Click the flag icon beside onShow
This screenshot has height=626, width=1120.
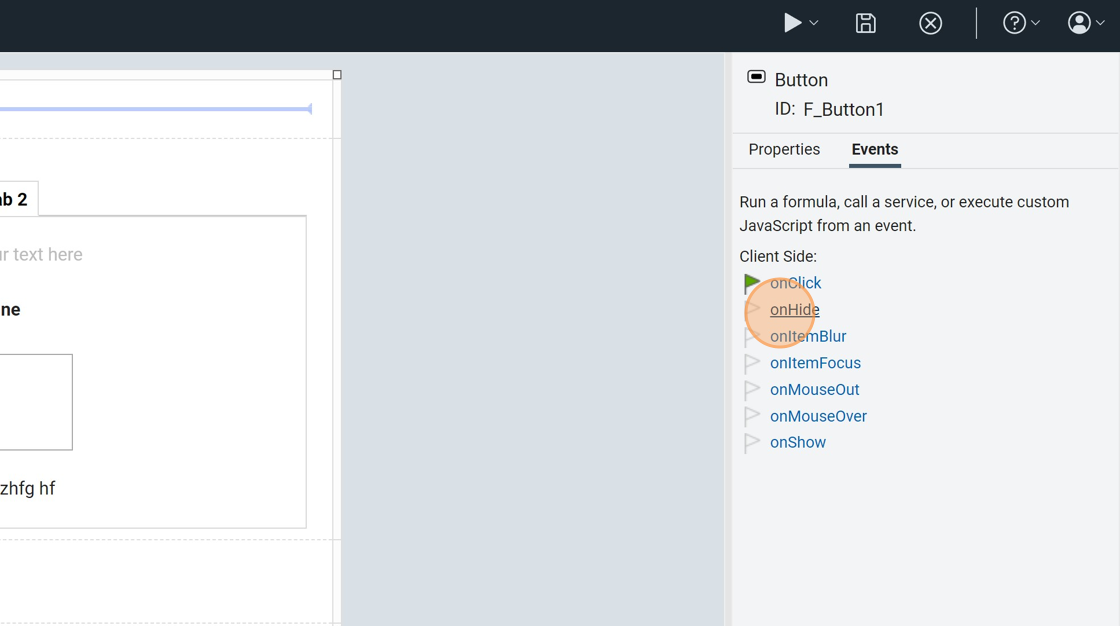point(752,443)
